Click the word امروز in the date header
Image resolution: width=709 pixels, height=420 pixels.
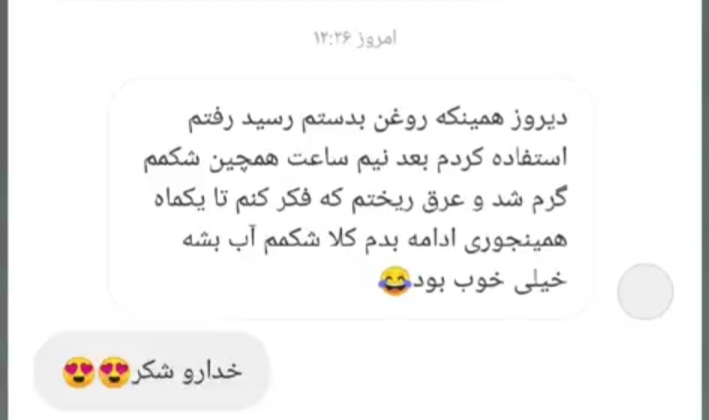(x=377, y=39)
